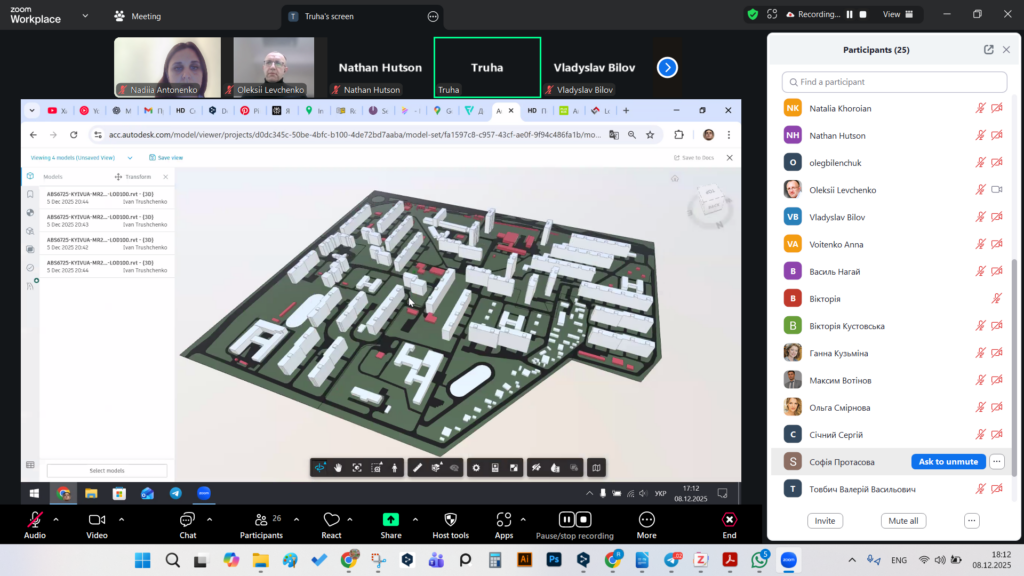Screen dimensions: 1024x576
Task: Unmute microphone with the Audio button
Action: 35,519
